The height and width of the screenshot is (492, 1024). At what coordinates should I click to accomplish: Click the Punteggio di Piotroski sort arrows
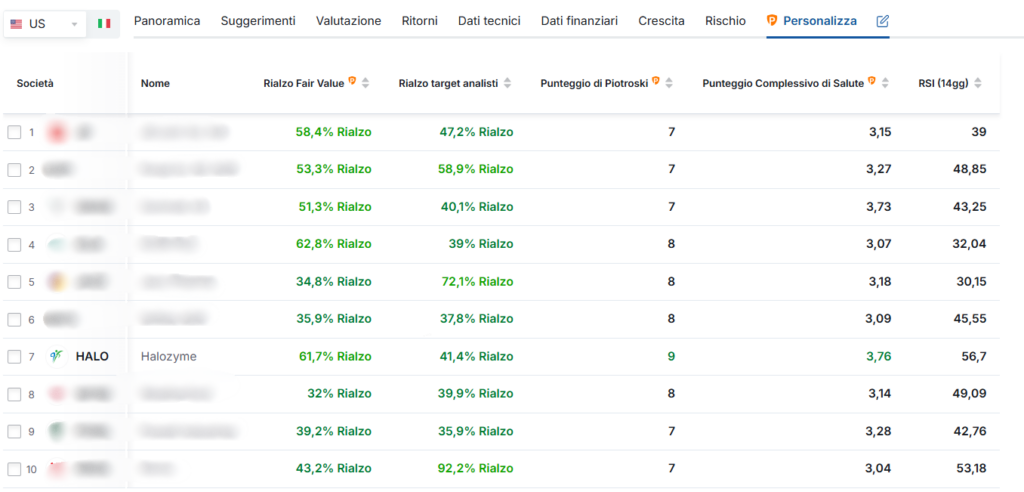669,83
